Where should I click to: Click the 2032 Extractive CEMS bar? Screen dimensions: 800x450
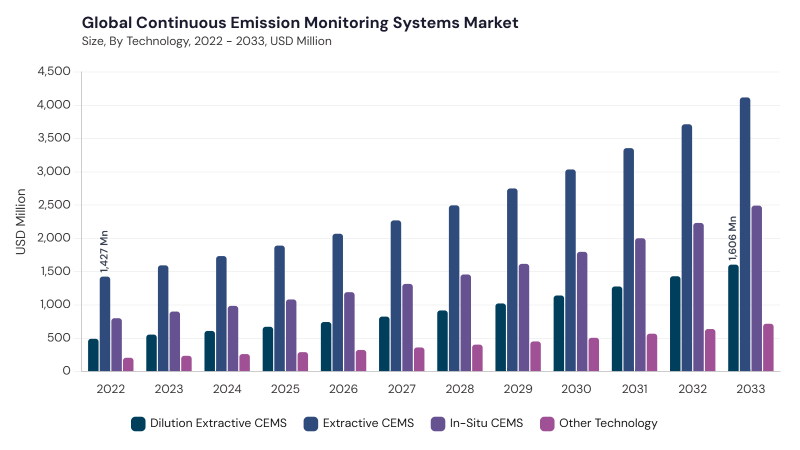click(687, 247)
